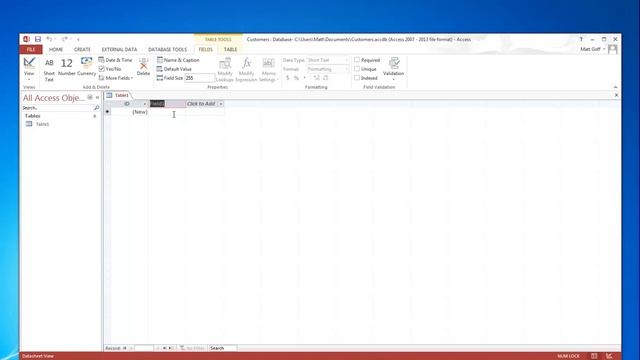Add a Currency field

click(x=86, y=67)
